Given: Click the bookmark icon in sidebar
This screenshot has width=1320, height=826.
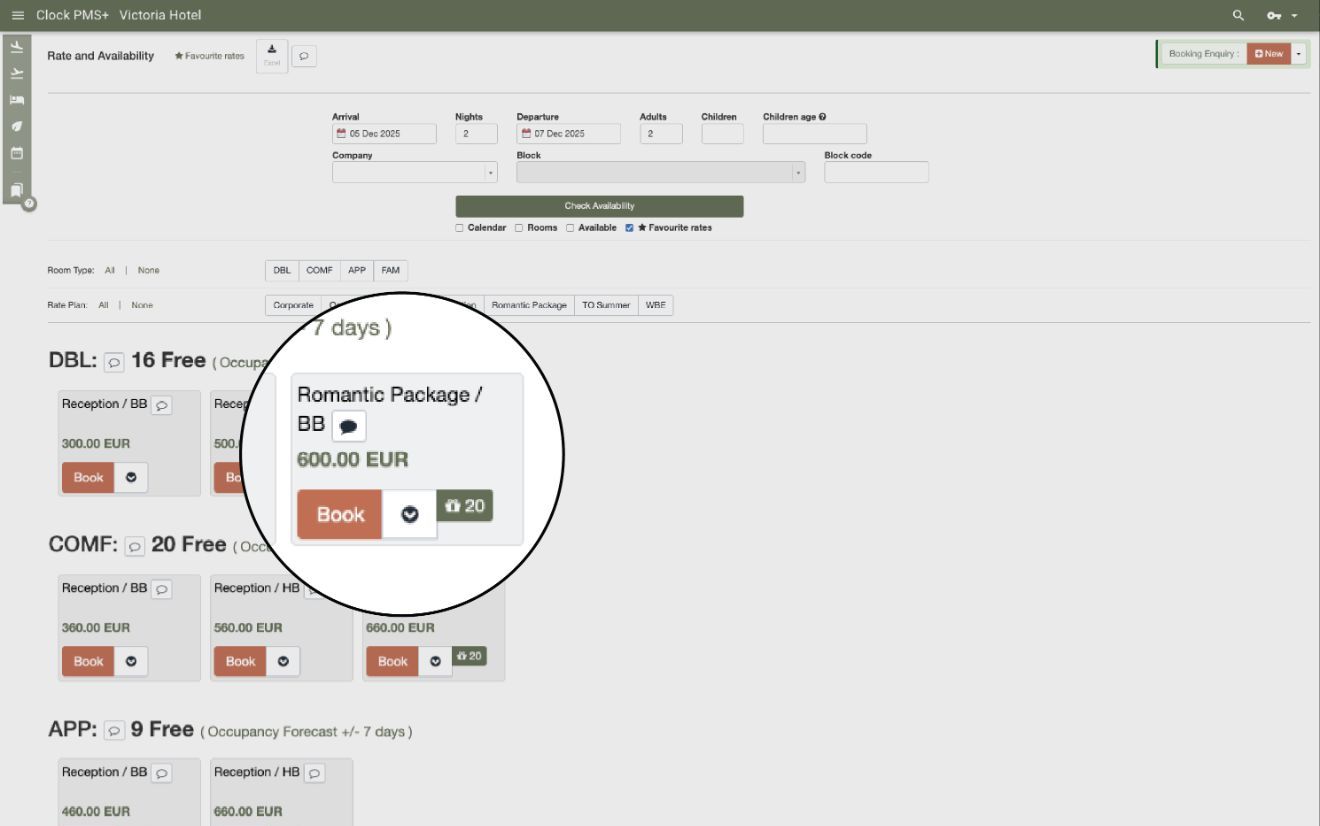Looking at the screenshot, I should (16, 190).
